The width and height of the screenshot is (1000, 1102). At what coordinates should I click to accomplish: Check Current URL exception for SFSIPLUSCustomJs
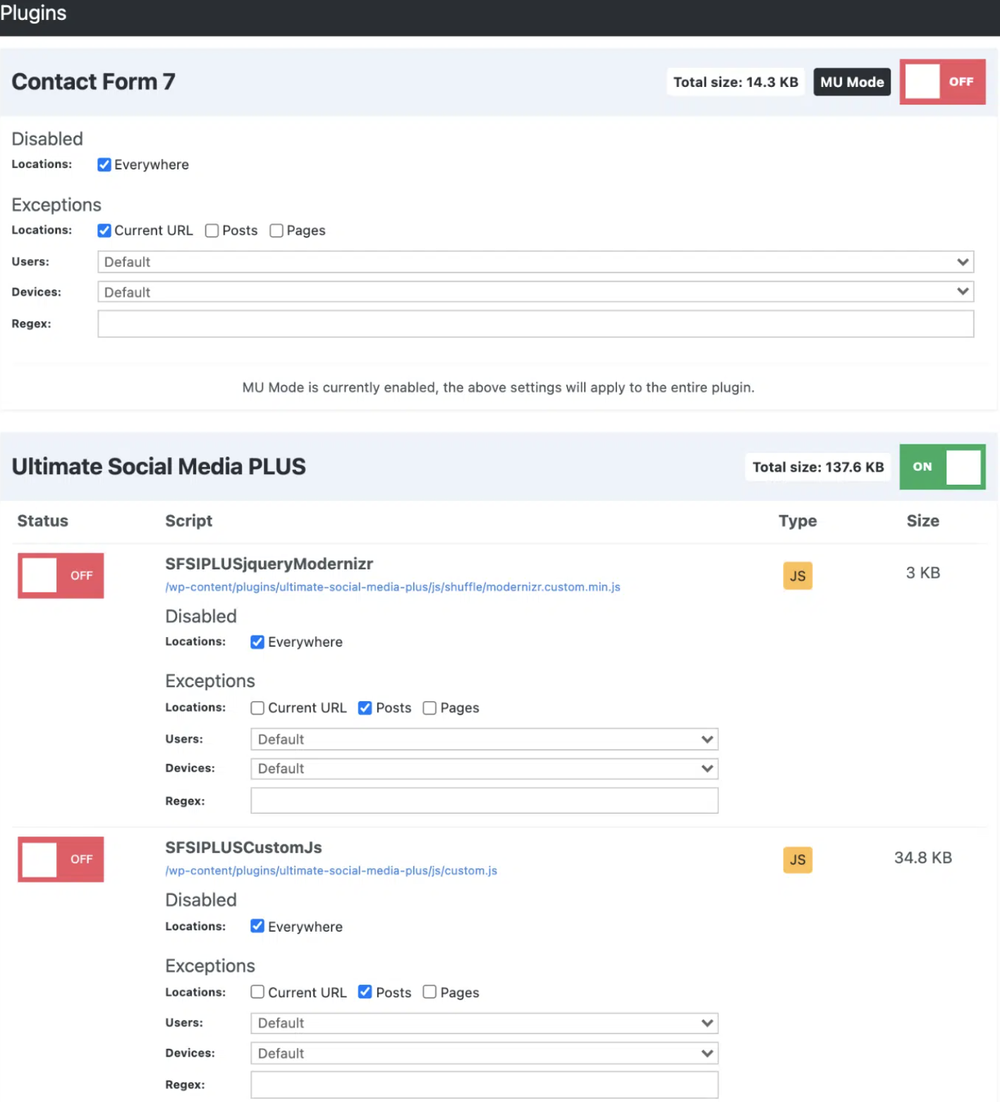(257, 992)
